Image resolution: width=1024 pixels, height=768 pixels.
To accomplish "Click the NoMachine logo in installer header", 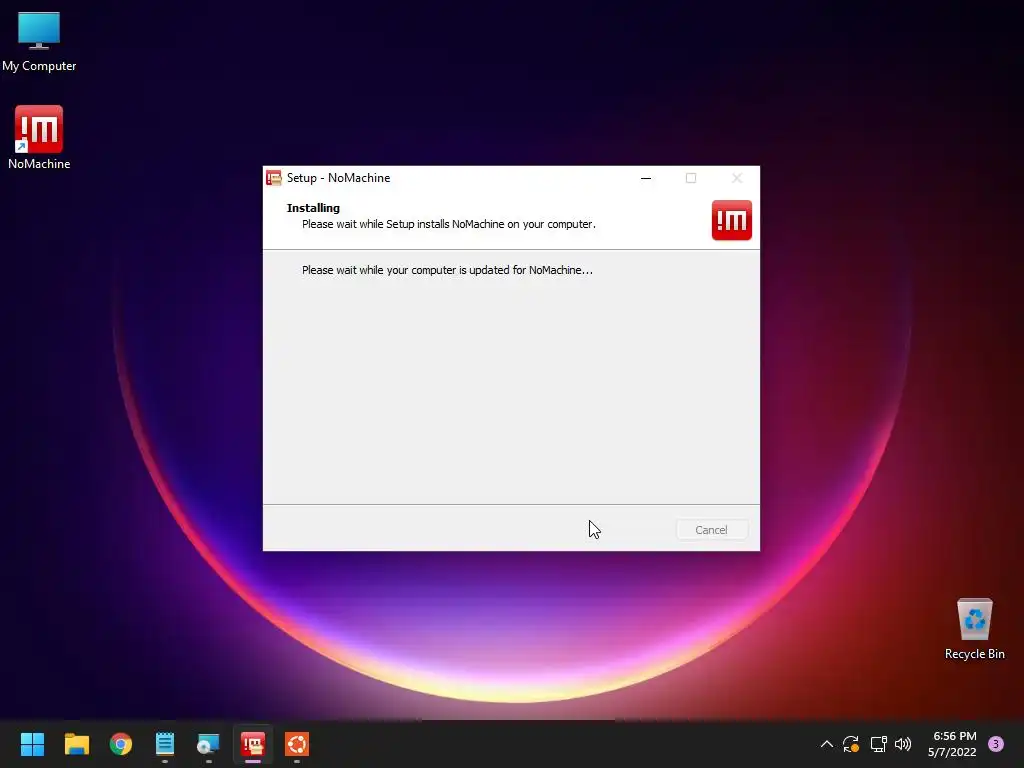I will (731, 220).
